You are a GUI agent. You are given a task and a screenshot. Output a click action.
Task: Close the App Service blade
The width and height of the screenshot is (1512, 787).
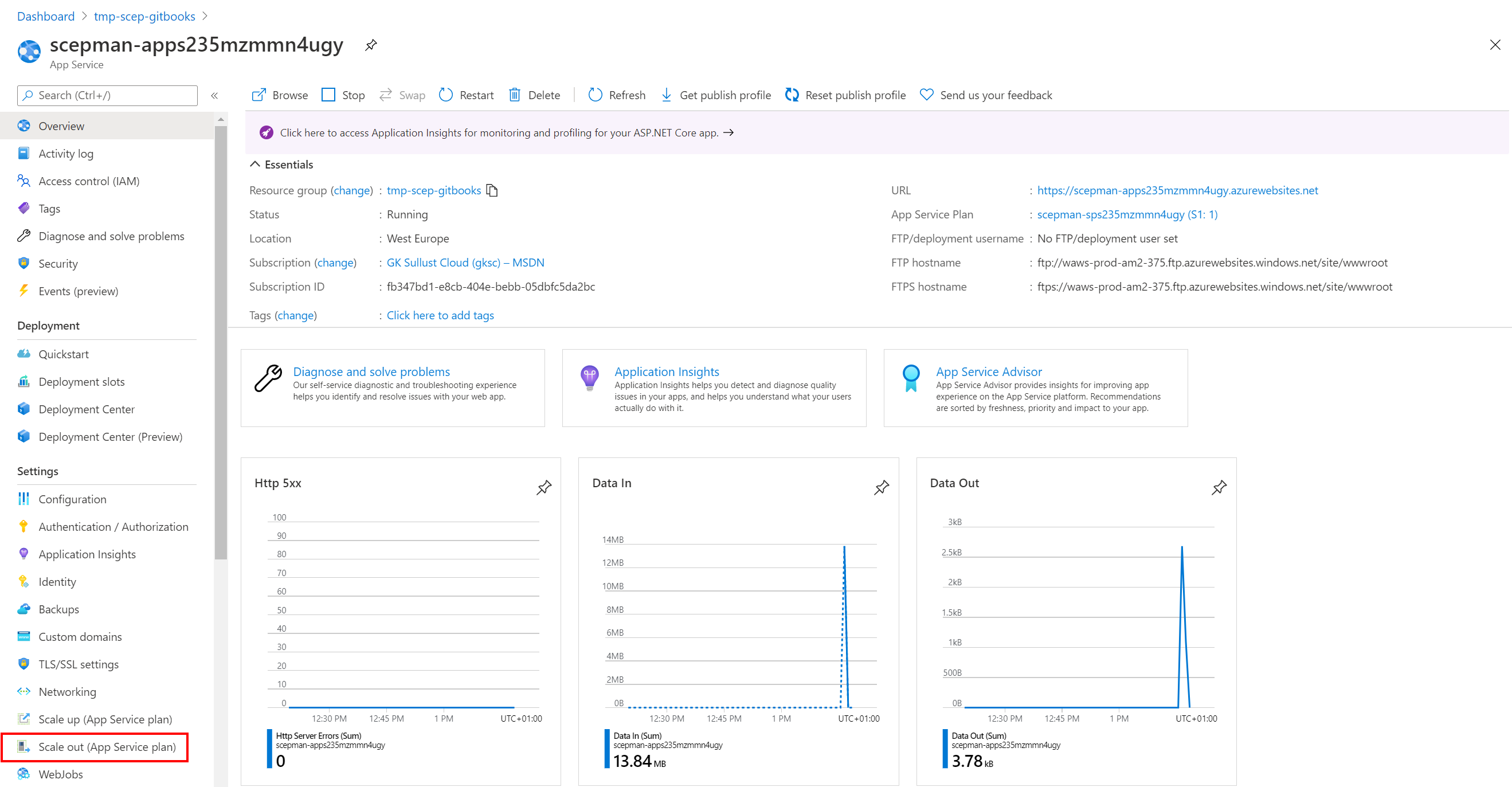click(x=1494, y=45)
